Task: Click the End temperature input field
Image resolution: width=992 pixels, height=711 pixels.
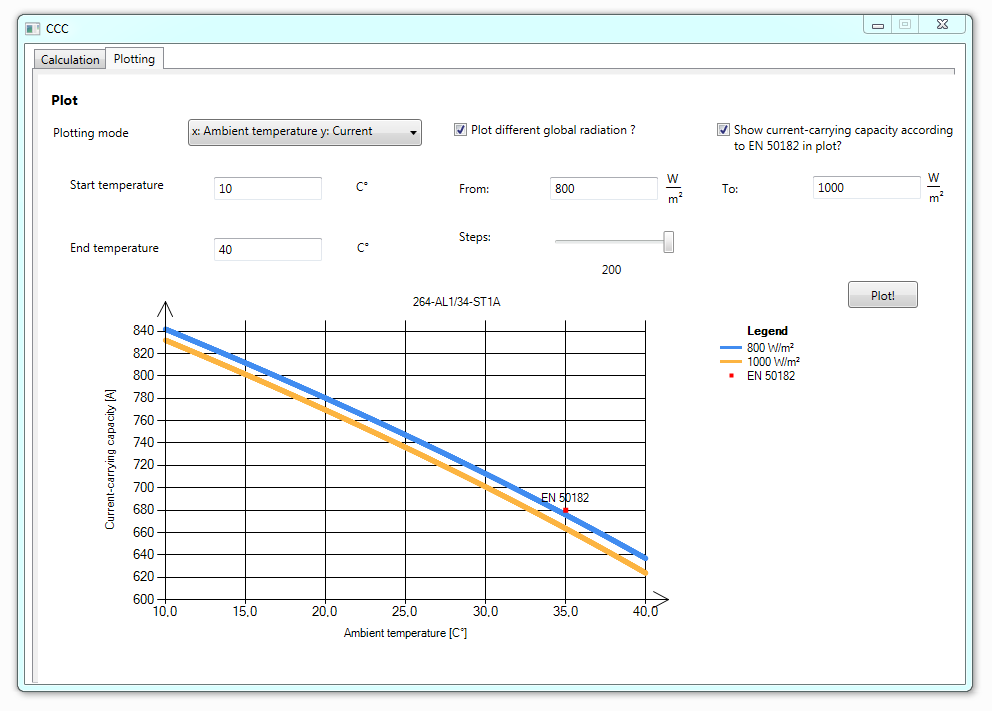Action: point(268,249)
